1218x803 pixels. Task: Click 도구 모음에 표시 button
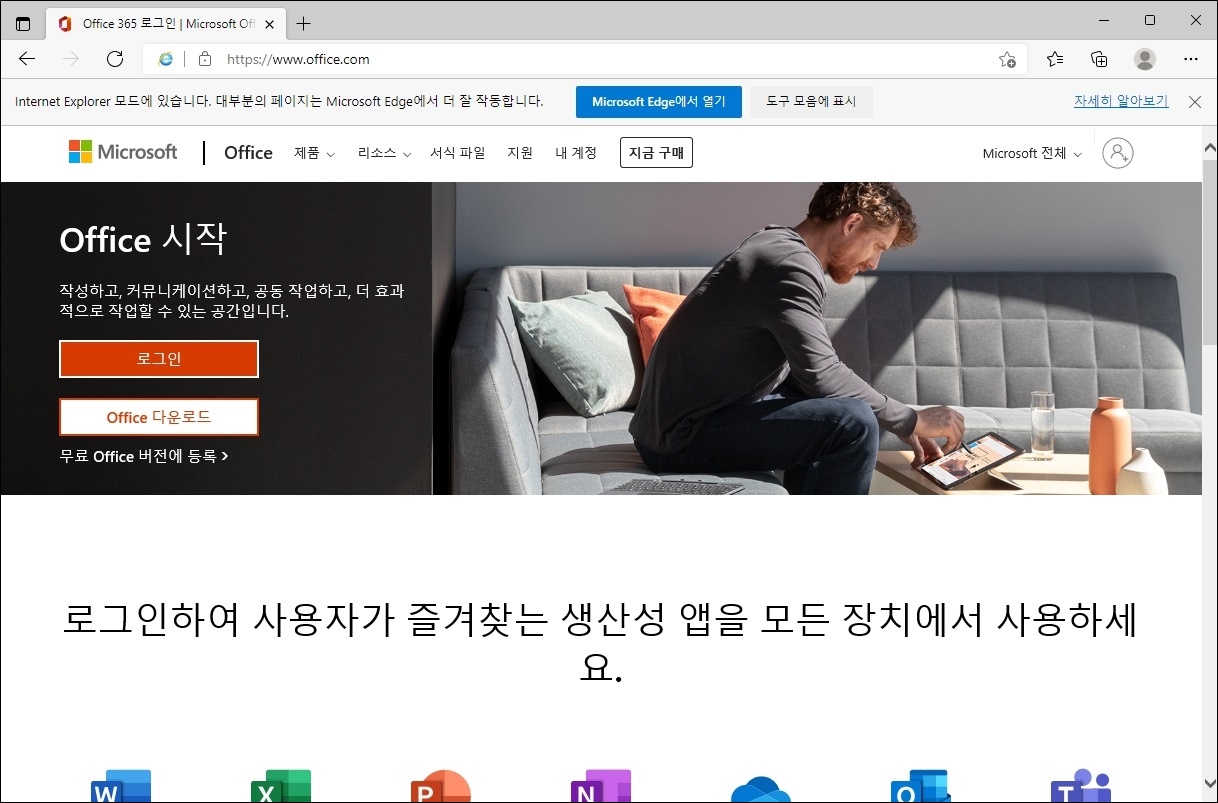(811, 102)
